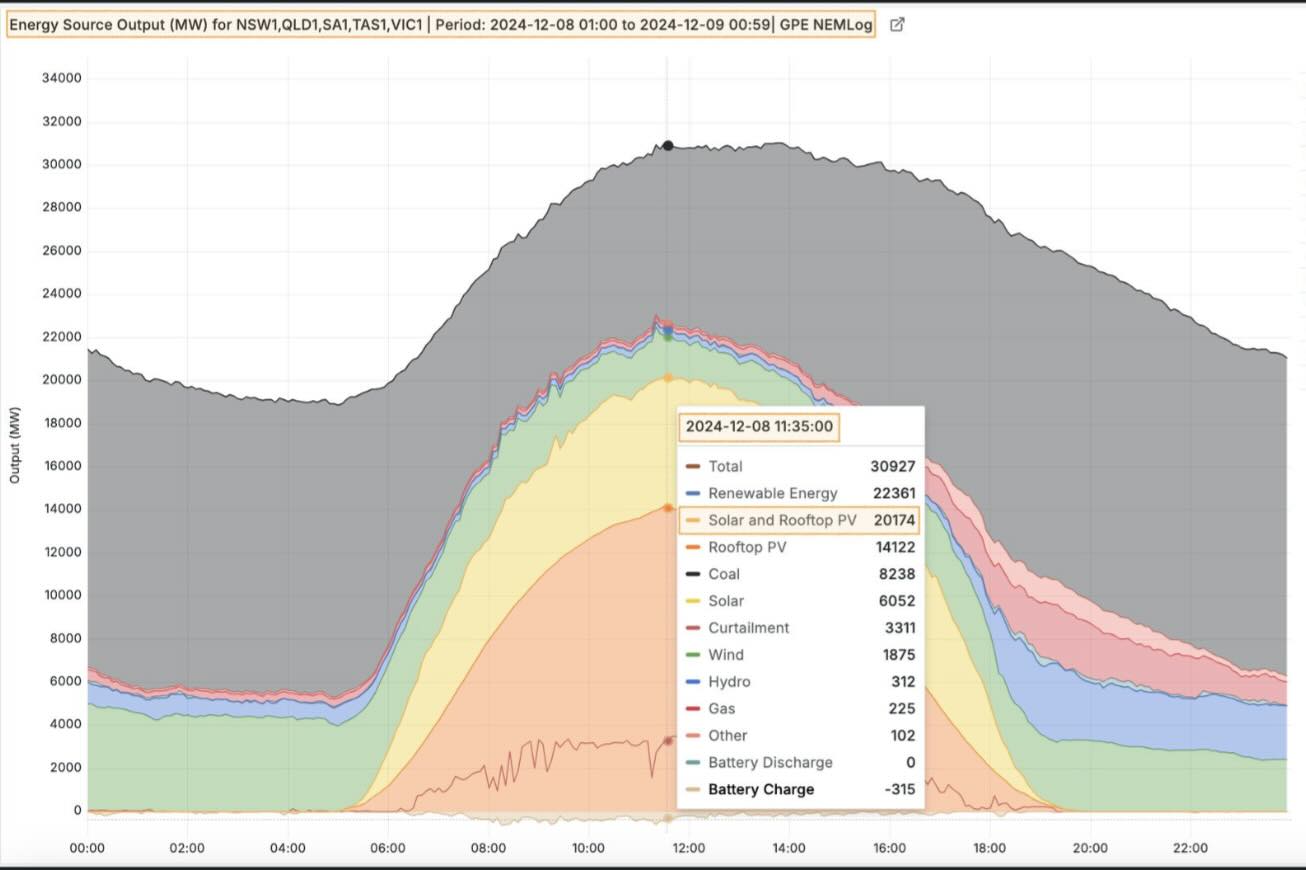Click the 20:00 tick on time axis

(x=1090, y=848)
